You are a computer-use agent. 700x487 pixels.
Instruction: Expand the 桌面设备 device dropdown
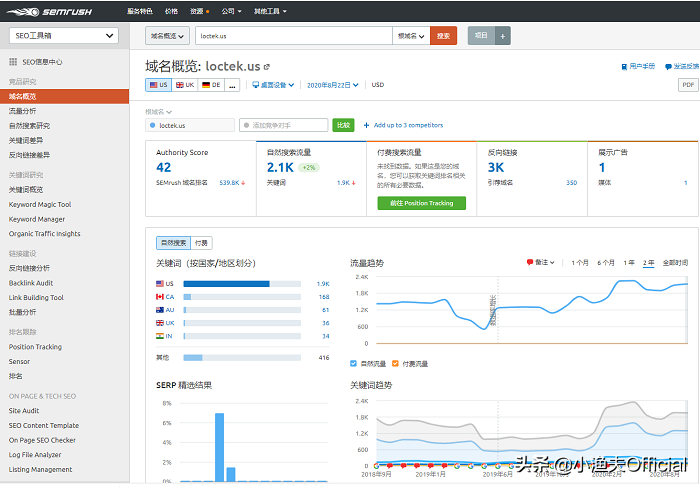274,85
